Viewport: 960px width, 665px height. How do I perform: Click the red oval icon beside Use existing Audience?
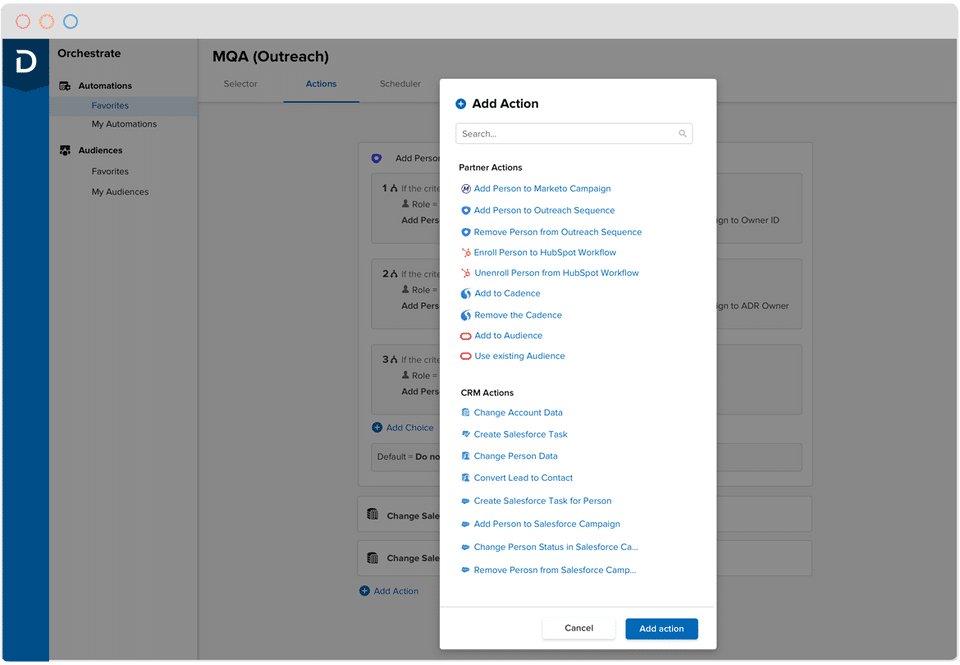pyautogui.click(x=465, y=356)
